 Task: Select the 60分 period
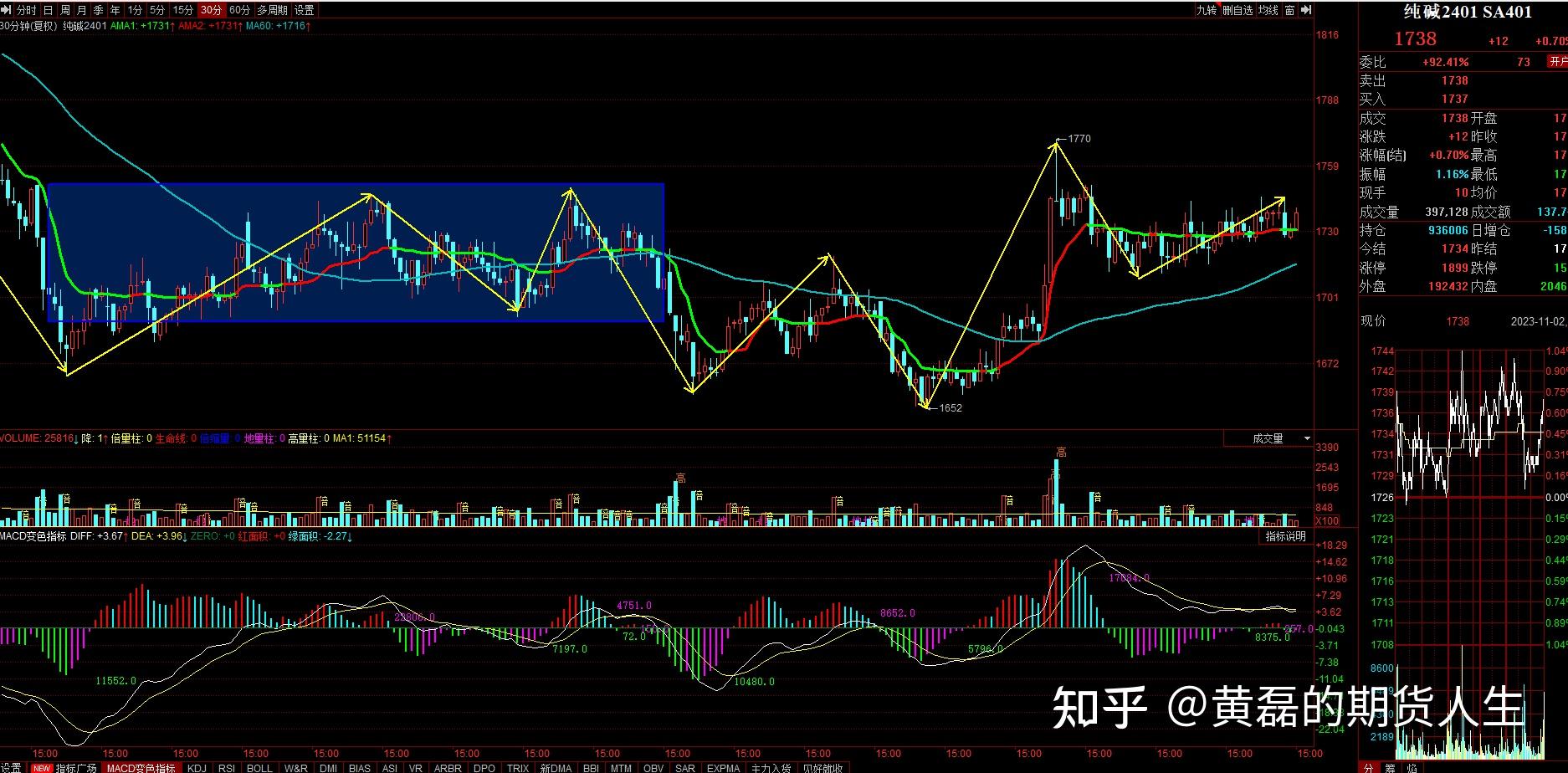(239, 10)
